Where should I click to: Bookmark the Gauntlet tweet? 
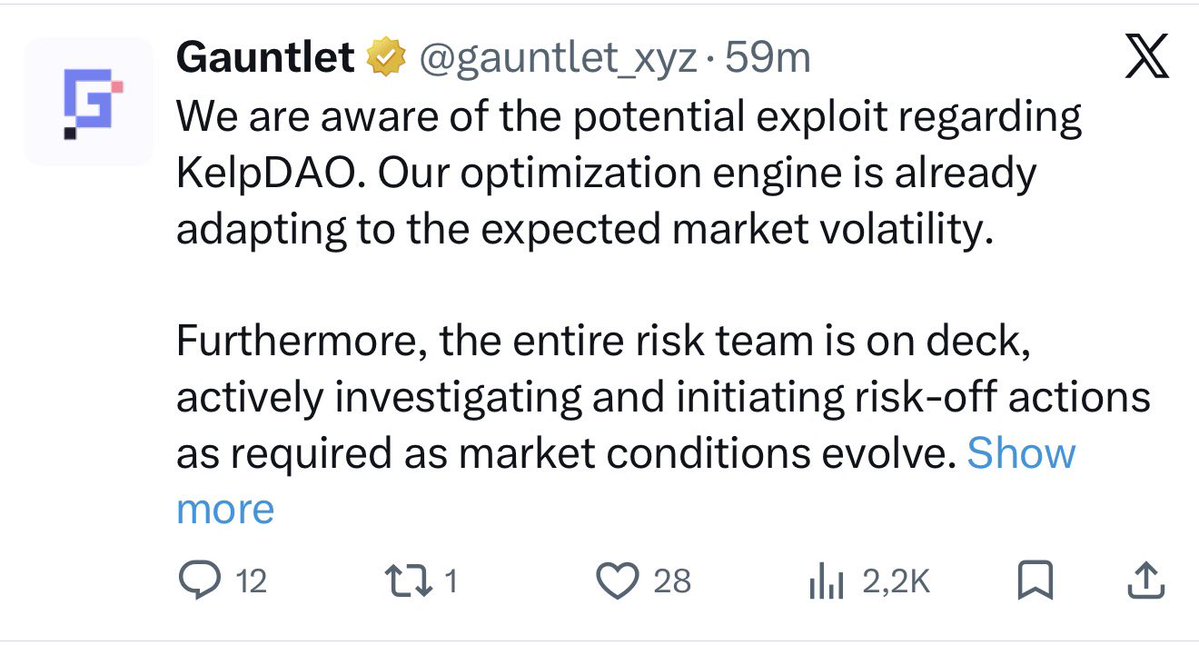coord(1032,580)
